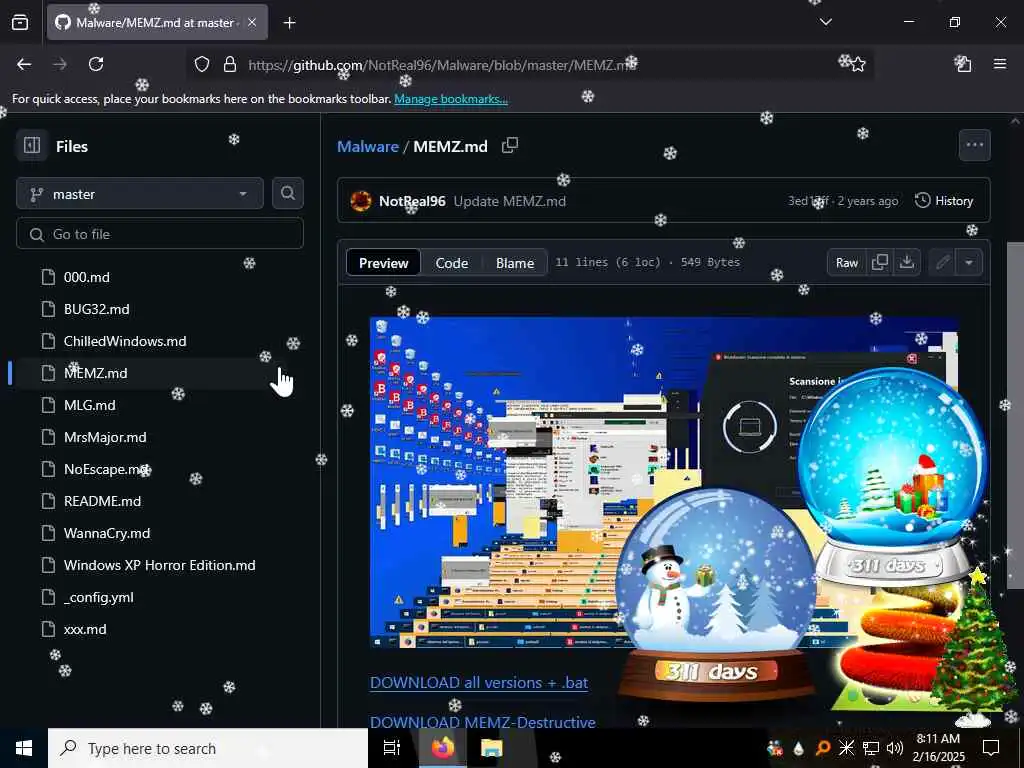Image resolution: width=1024 pixels, height=768 pixels.
Task: Open the MrsMajor.md file
Action: [105, 437]
